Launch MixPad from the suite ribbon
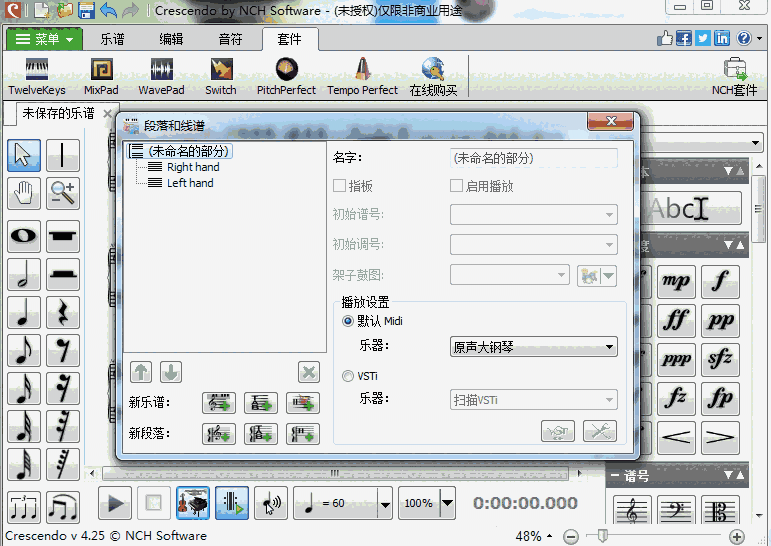771x546 pixels. (x=101, y=77)
